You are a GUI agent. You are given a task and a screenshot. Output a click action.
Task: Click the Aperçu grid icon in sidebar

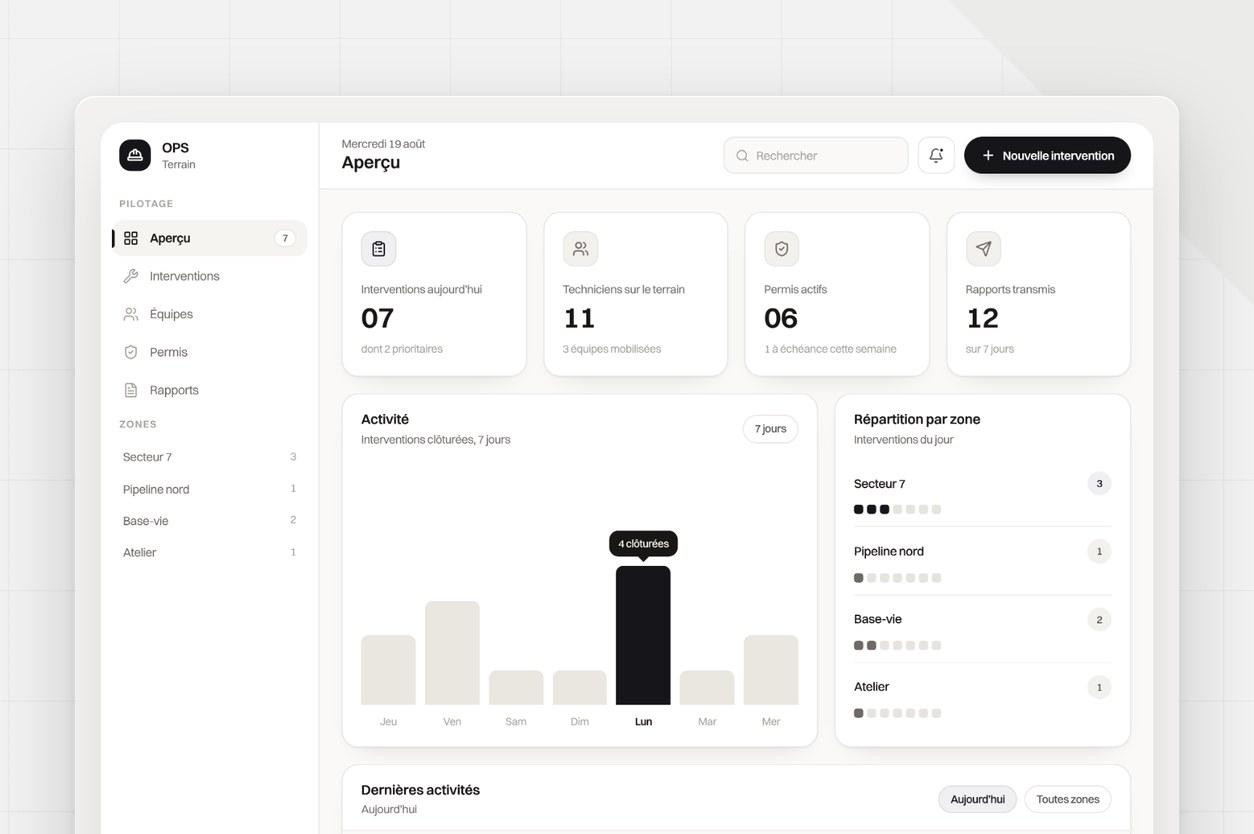[x=131, y=238]
